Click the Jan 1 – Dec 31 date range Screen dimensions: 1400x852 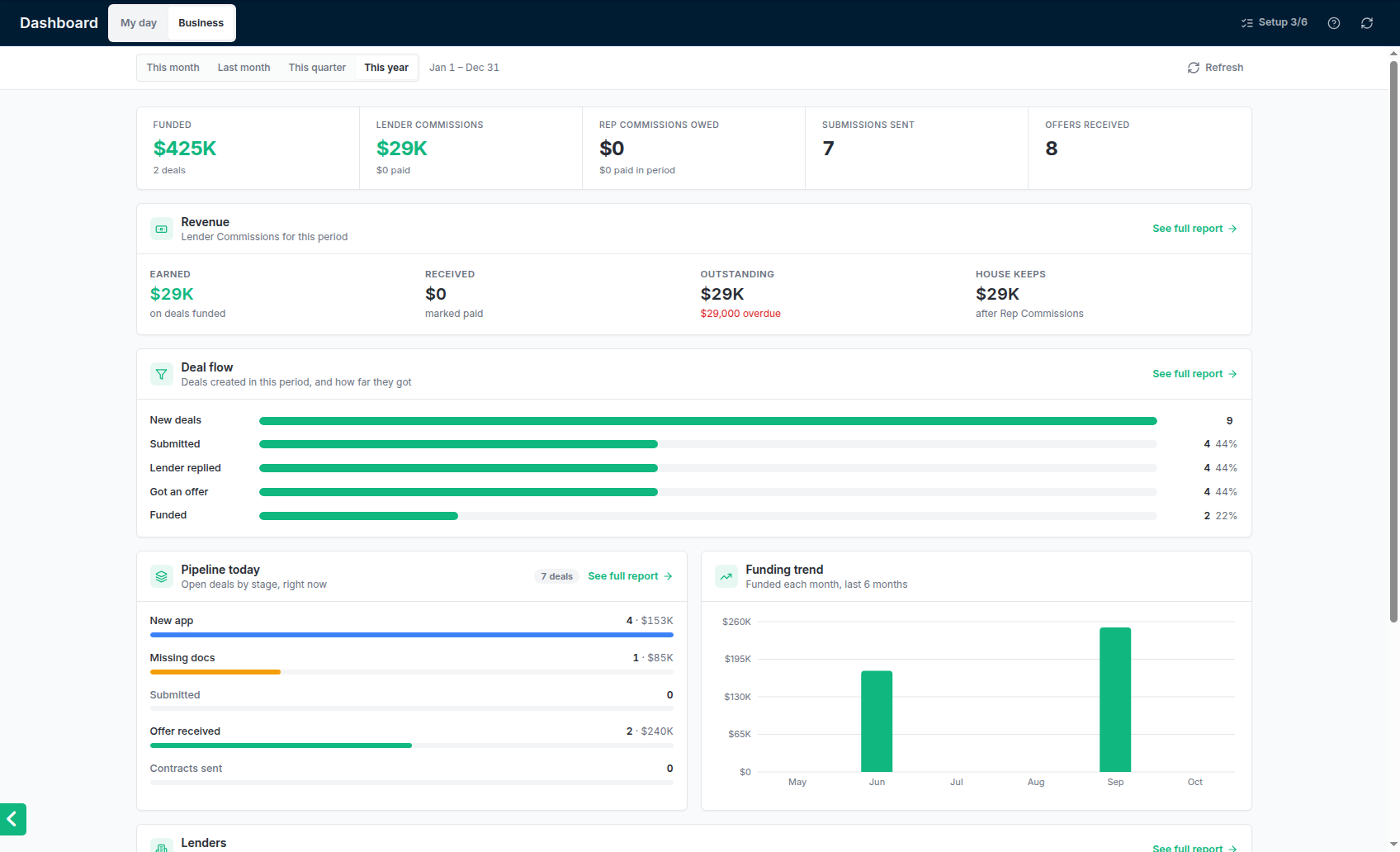pos(464,68)
